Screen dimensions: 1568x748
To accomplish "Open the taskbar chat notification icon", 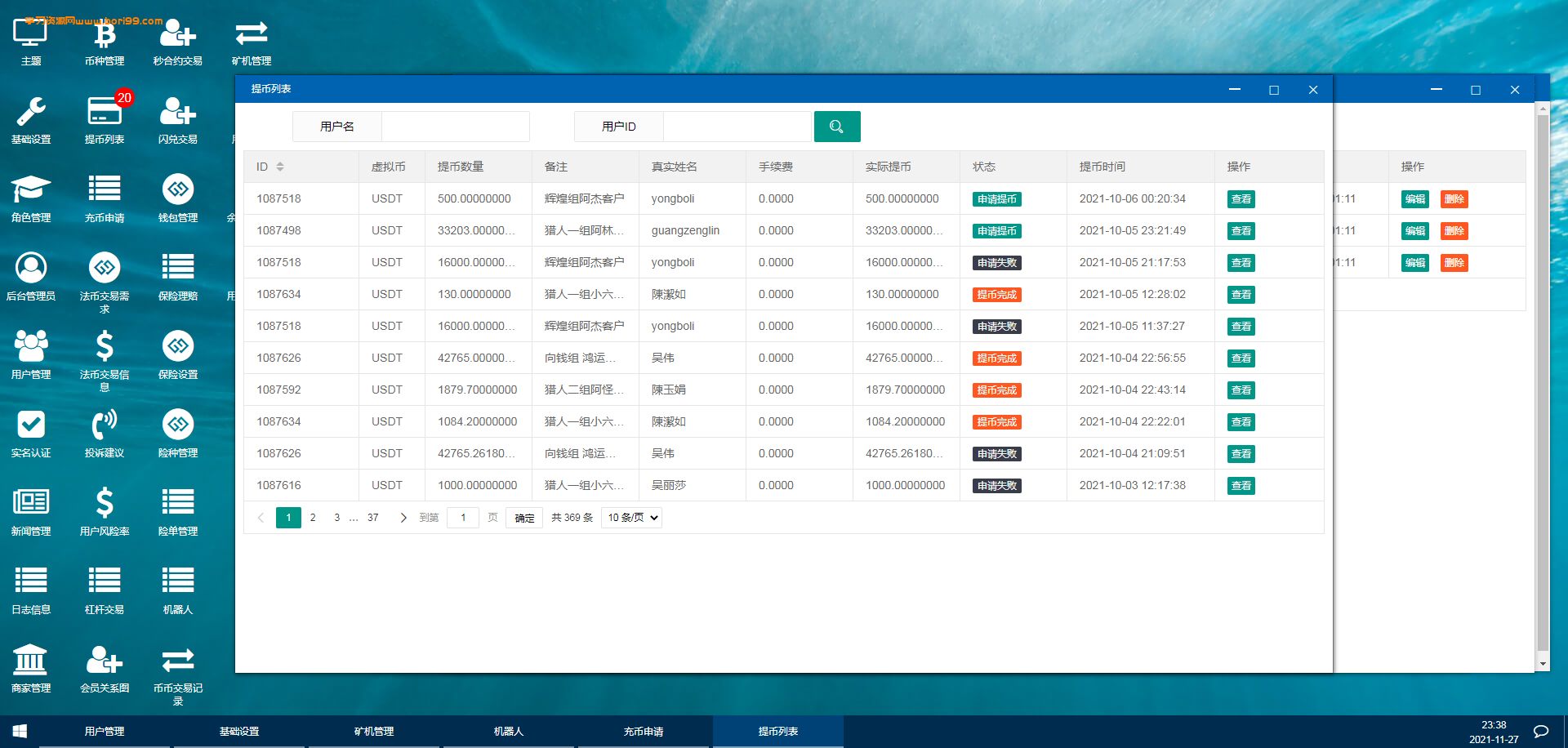I will [1541, 732].
